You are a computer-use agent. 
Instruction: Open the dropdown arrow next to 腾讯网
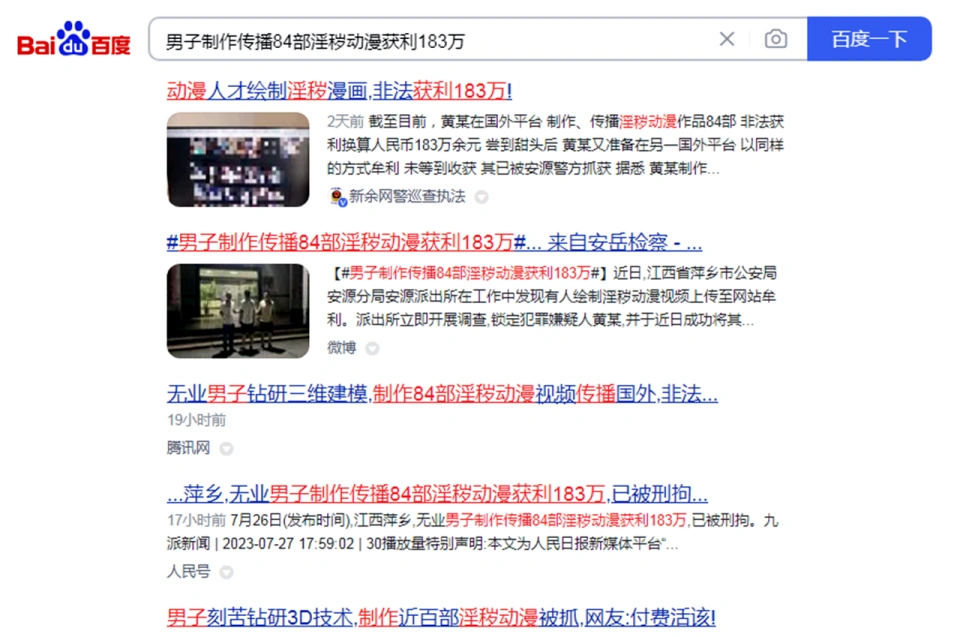click(226, 448)
